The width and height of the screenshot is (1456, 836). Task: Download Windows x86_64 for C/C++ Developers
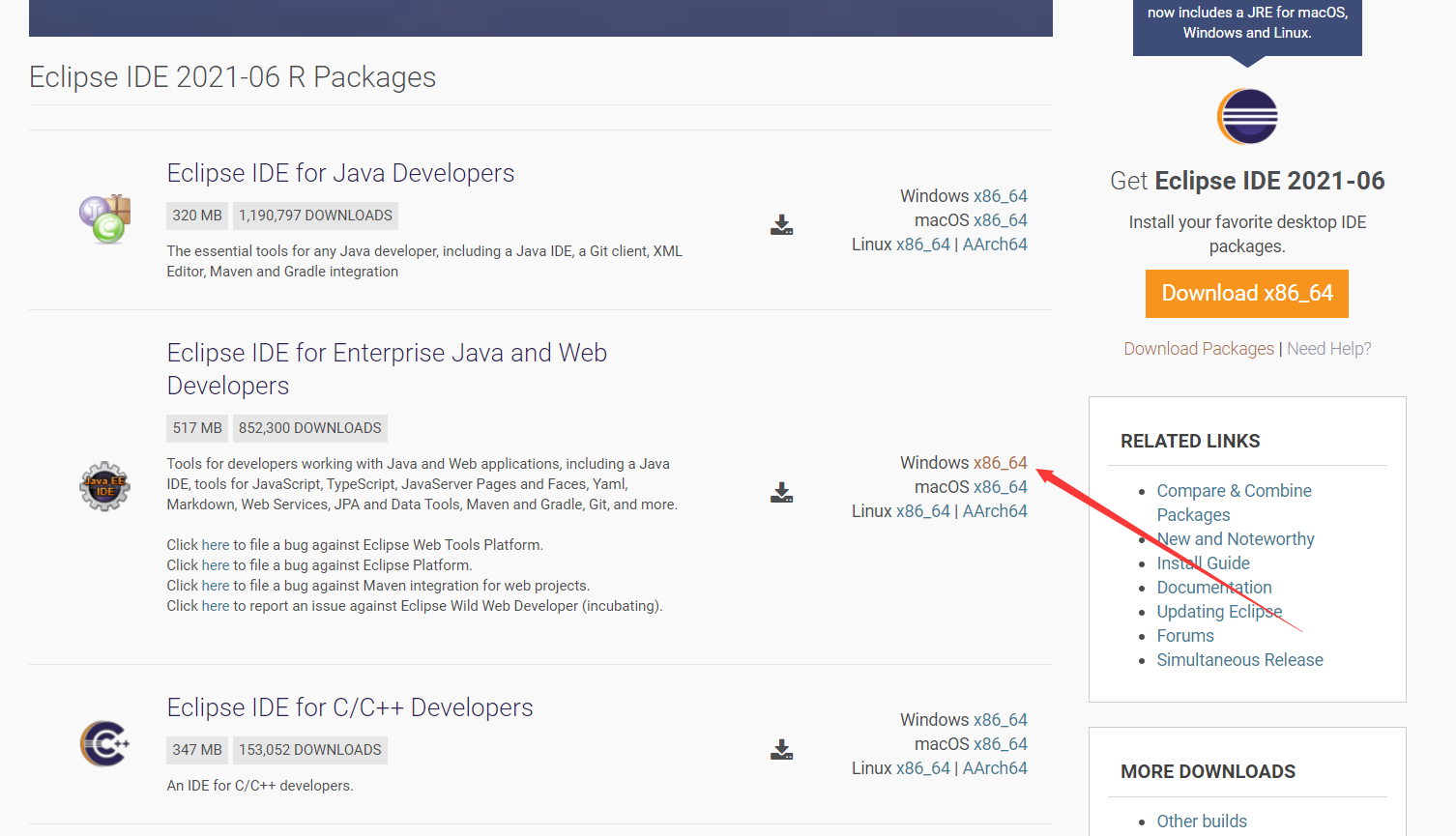point(1000,720)
